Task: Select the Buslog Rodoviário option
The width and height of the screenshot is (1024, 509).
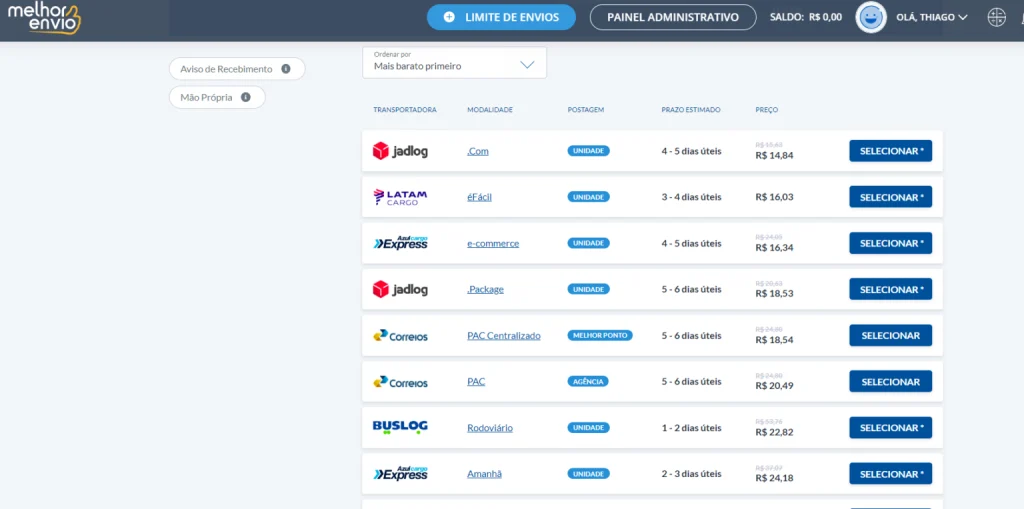Action: point(891,428)
